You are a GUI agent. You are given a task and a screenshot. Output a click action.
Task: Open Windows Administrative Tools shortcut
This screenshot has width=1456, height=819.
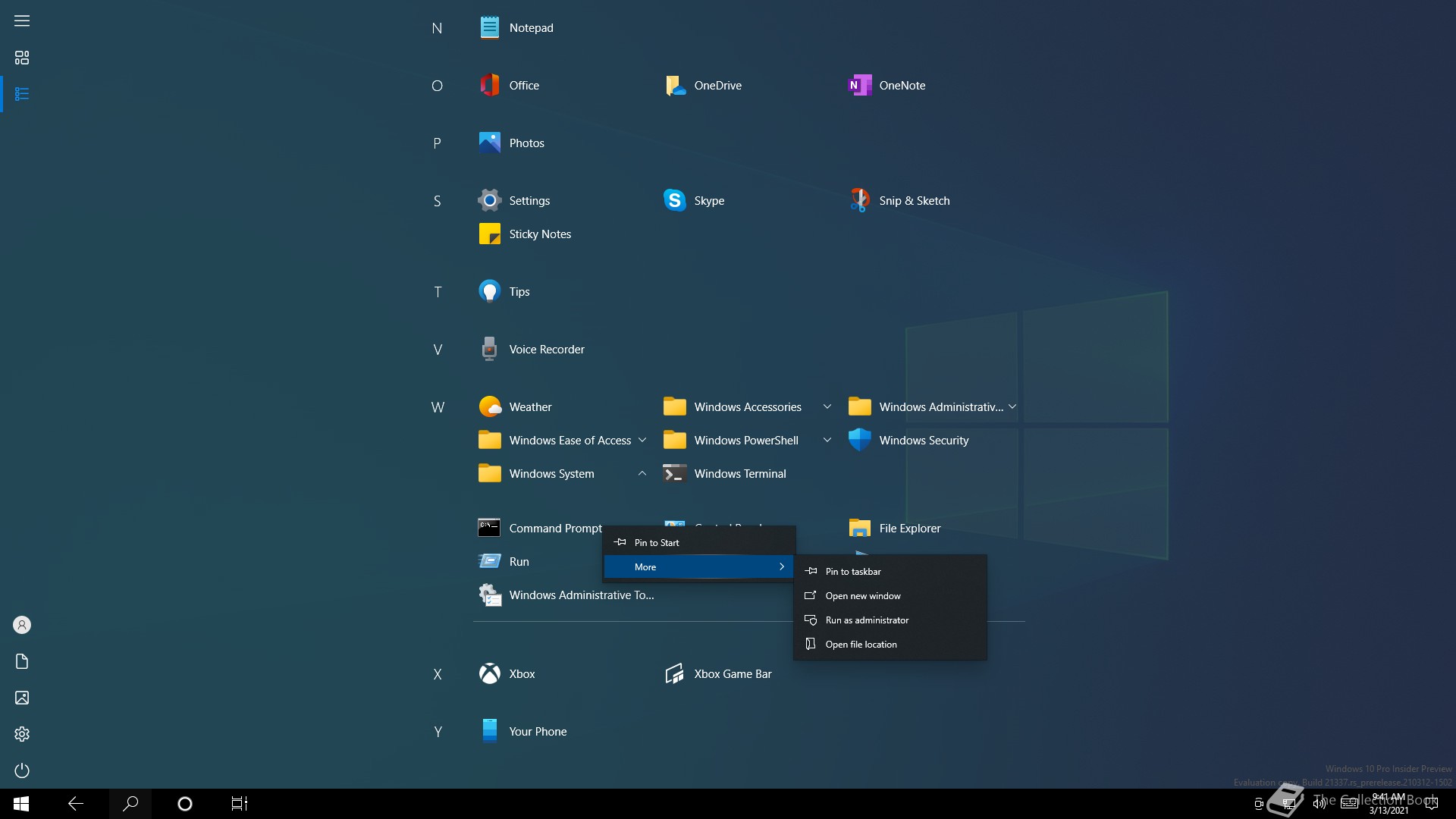click(x=566, y=595)
